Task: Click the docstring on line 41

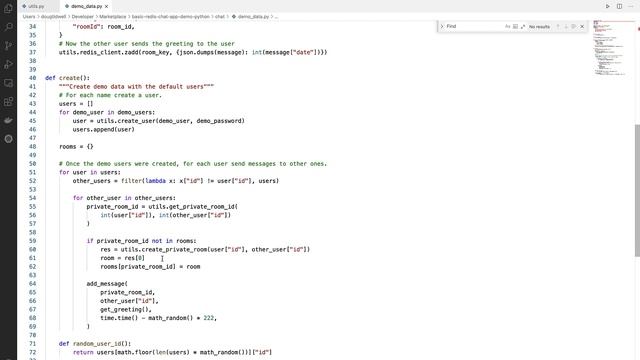Action: [x=136, y=87]
